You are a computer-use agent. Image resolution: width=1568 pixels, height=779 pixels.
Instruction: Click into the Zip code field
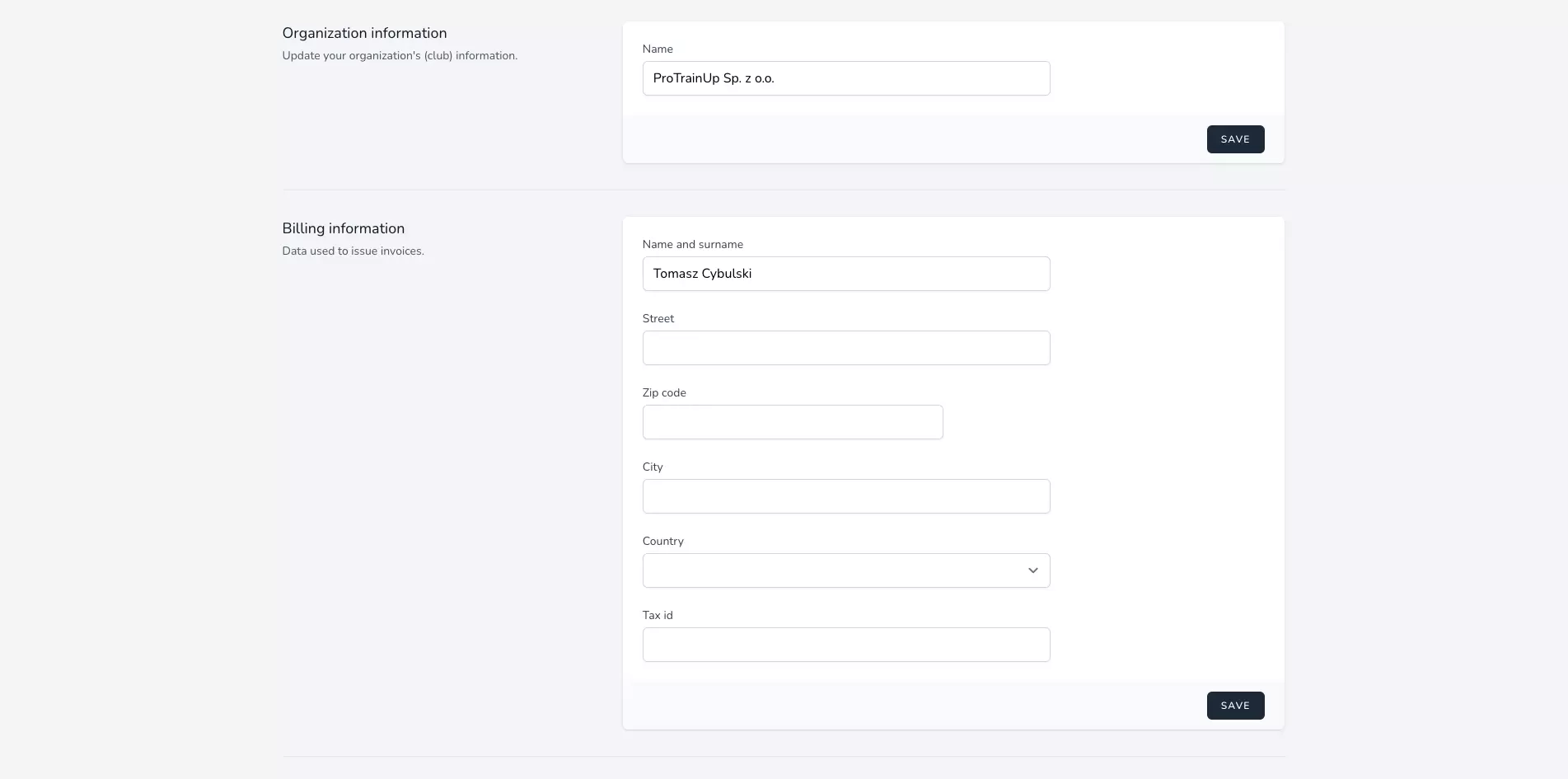coord(792,422)
